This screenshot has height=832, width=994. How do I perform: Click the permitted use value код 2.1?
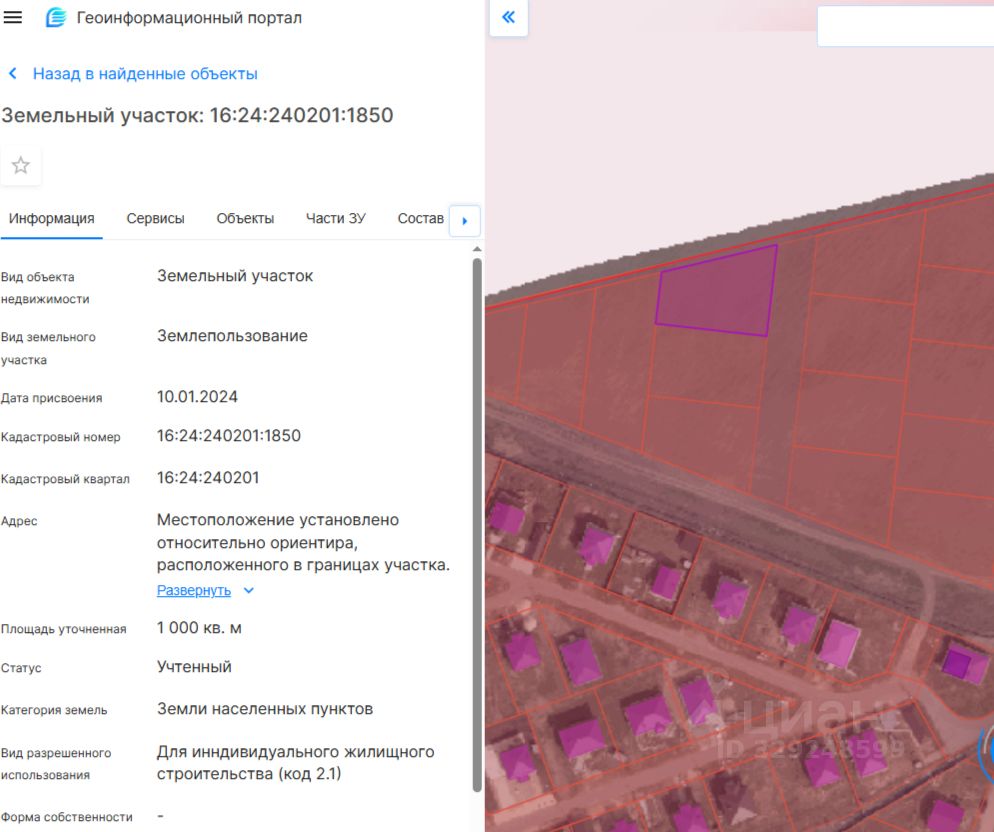pos(295,763)
